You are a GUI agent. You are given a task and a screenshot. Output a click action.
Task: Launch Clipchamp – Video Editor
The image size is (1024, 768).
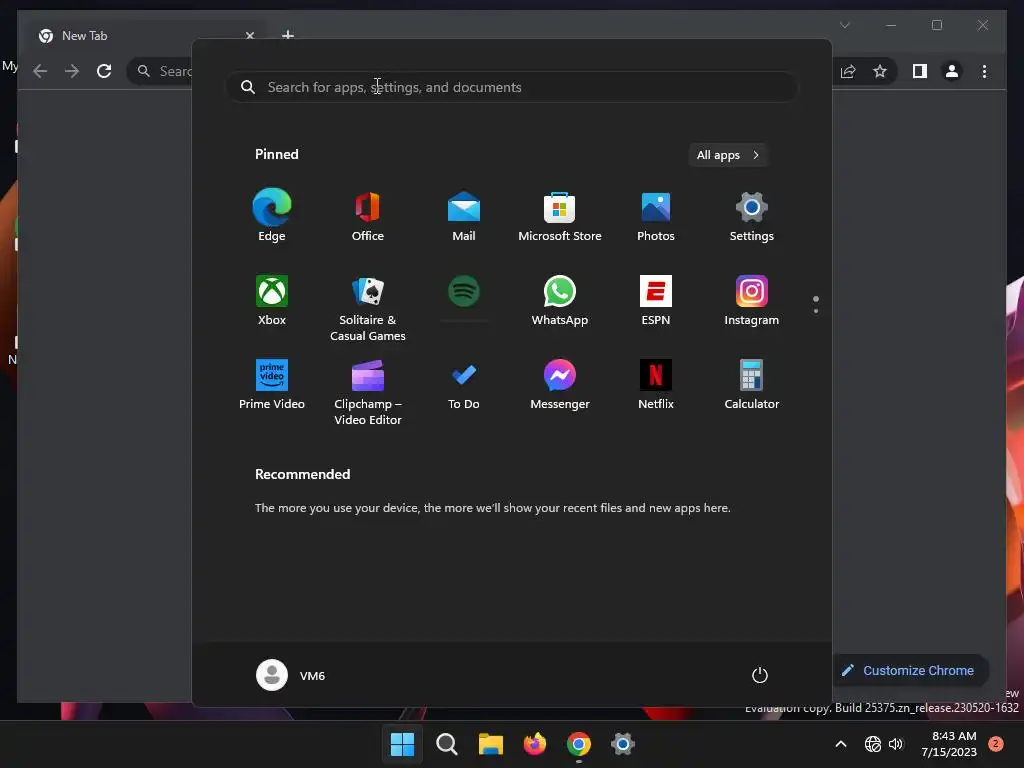(368, 392)
